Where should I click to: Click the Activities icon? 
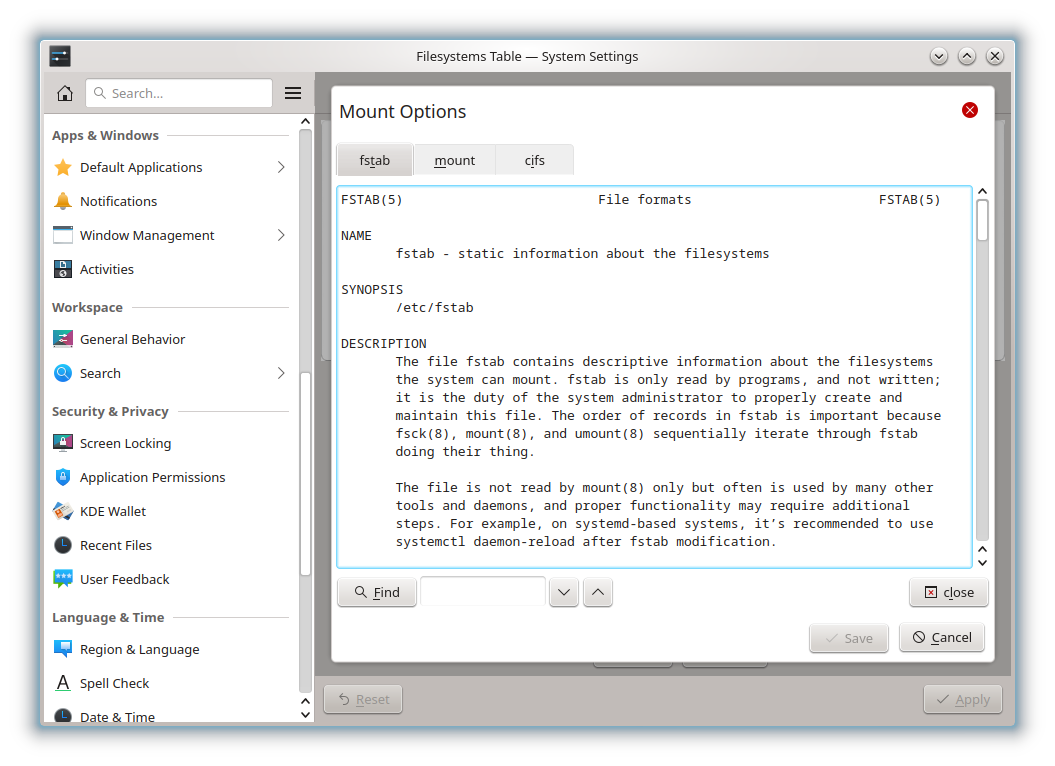[x=63, y=269]
